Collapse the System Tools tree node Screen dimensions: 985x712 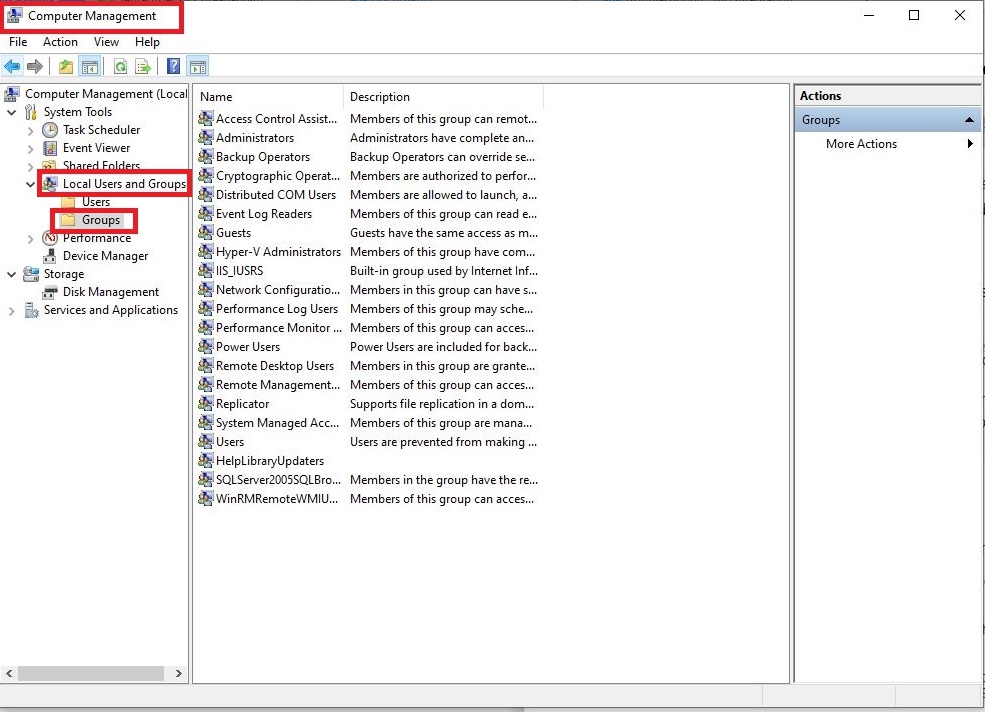coord(11,112)
